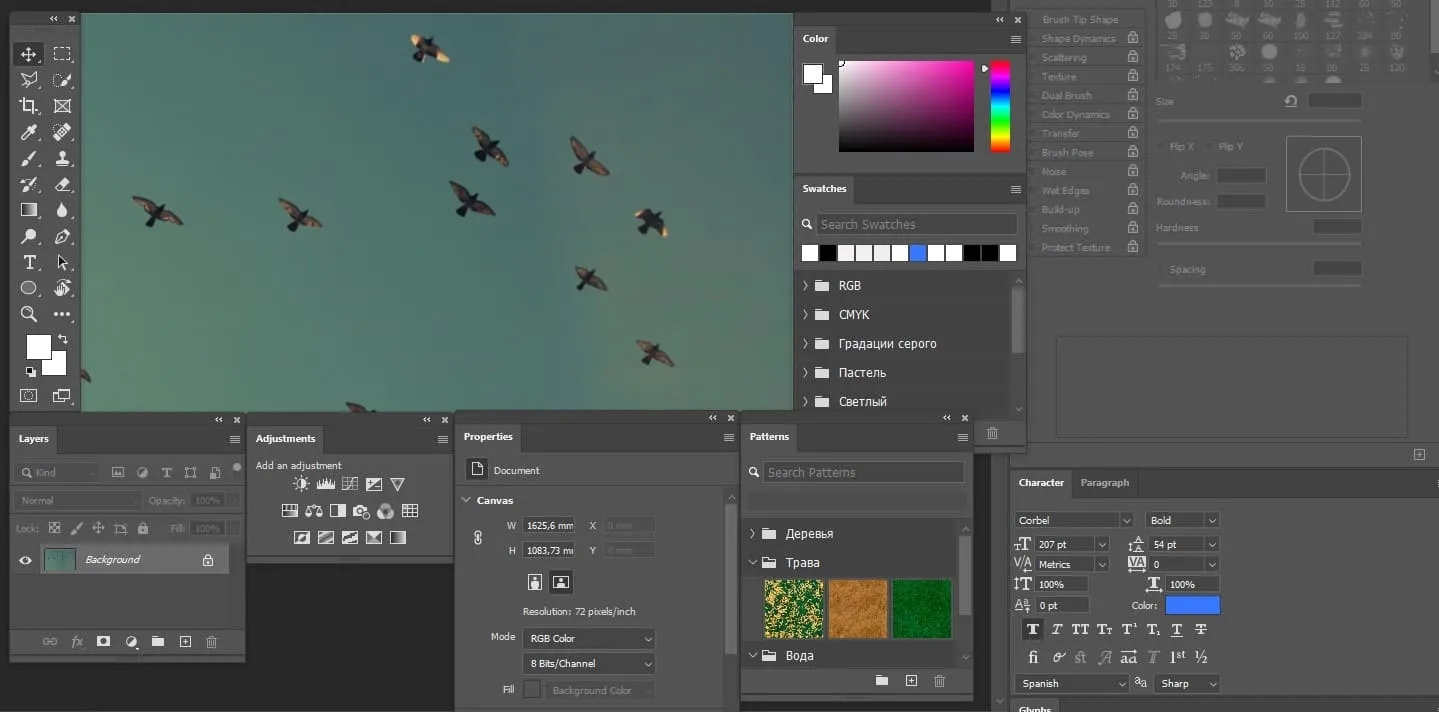The height and width of the screenshot is (712, 1439).
Task: Switch to the Paragraph tab
Action: (1104, 483)
